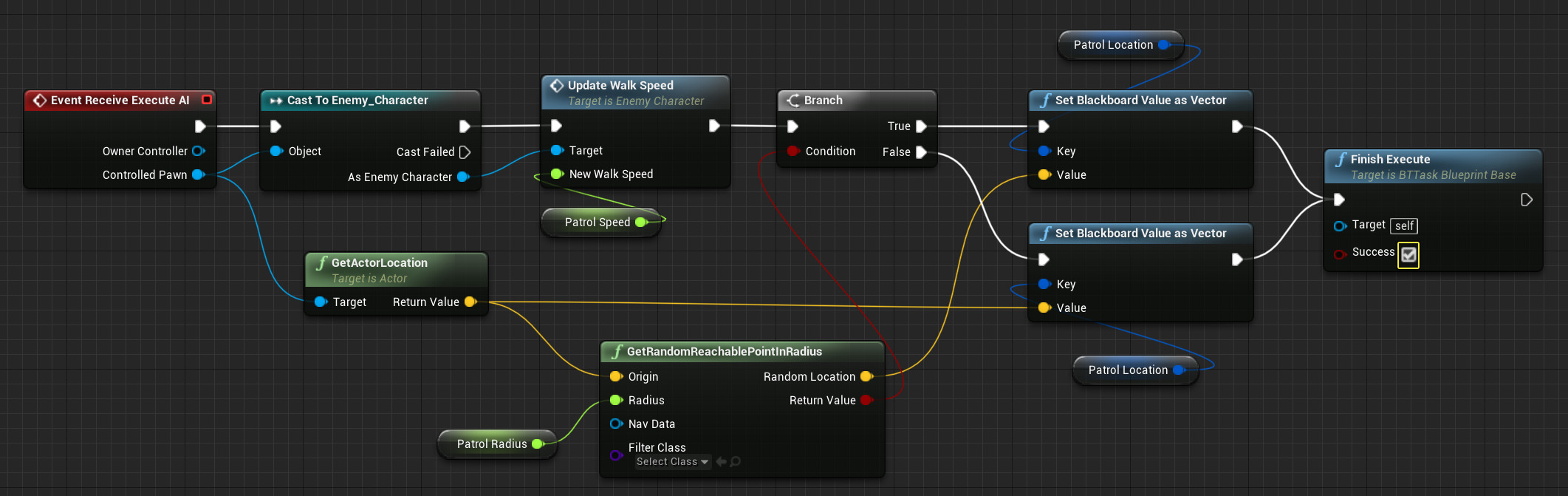Select the GetRandomReachablePointInRadius node title
This screenshot has width=1568, height=496.
click(x=724, y=351)
